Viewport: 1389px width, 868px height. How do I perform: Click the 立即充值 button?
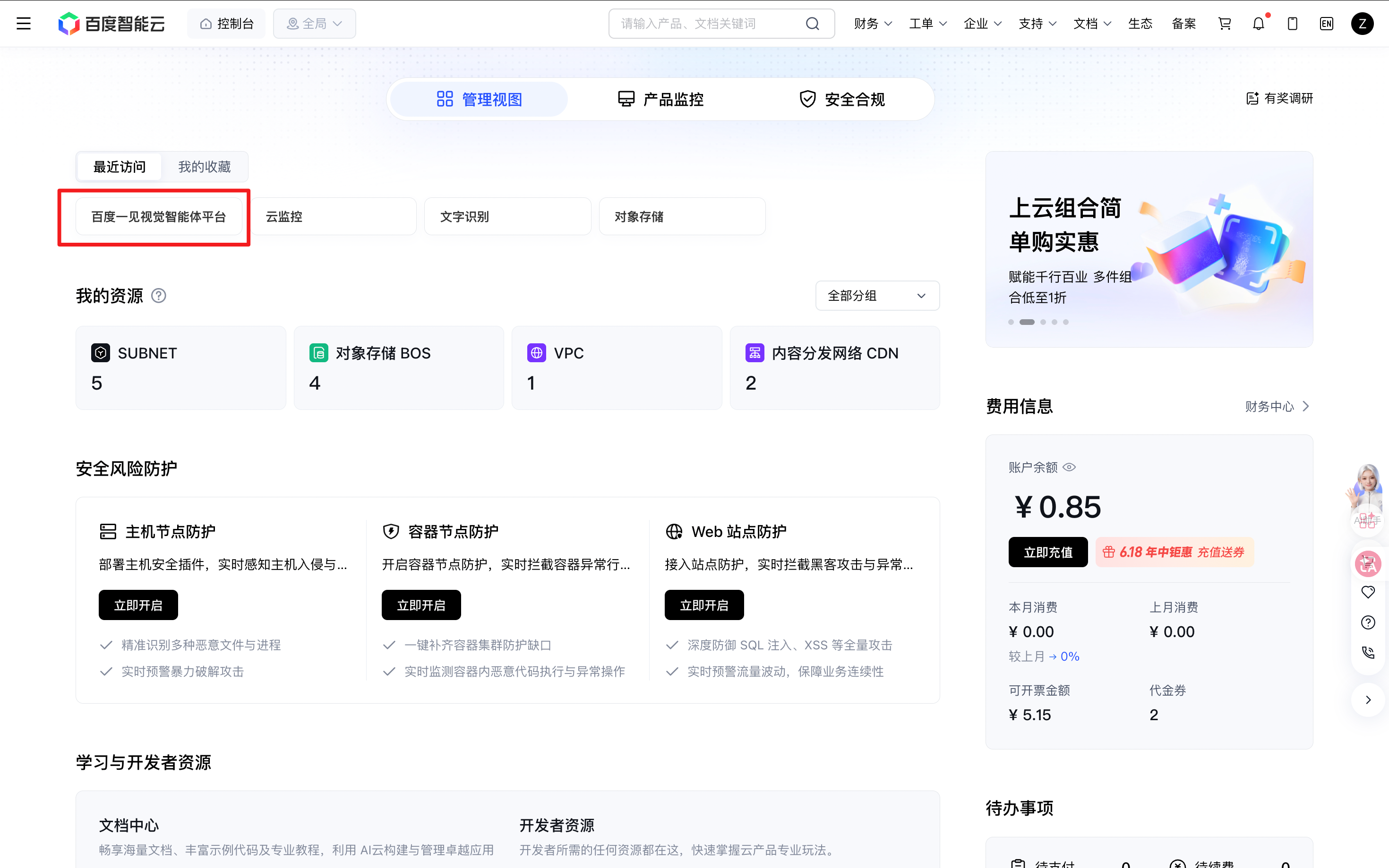[1048, 552]
